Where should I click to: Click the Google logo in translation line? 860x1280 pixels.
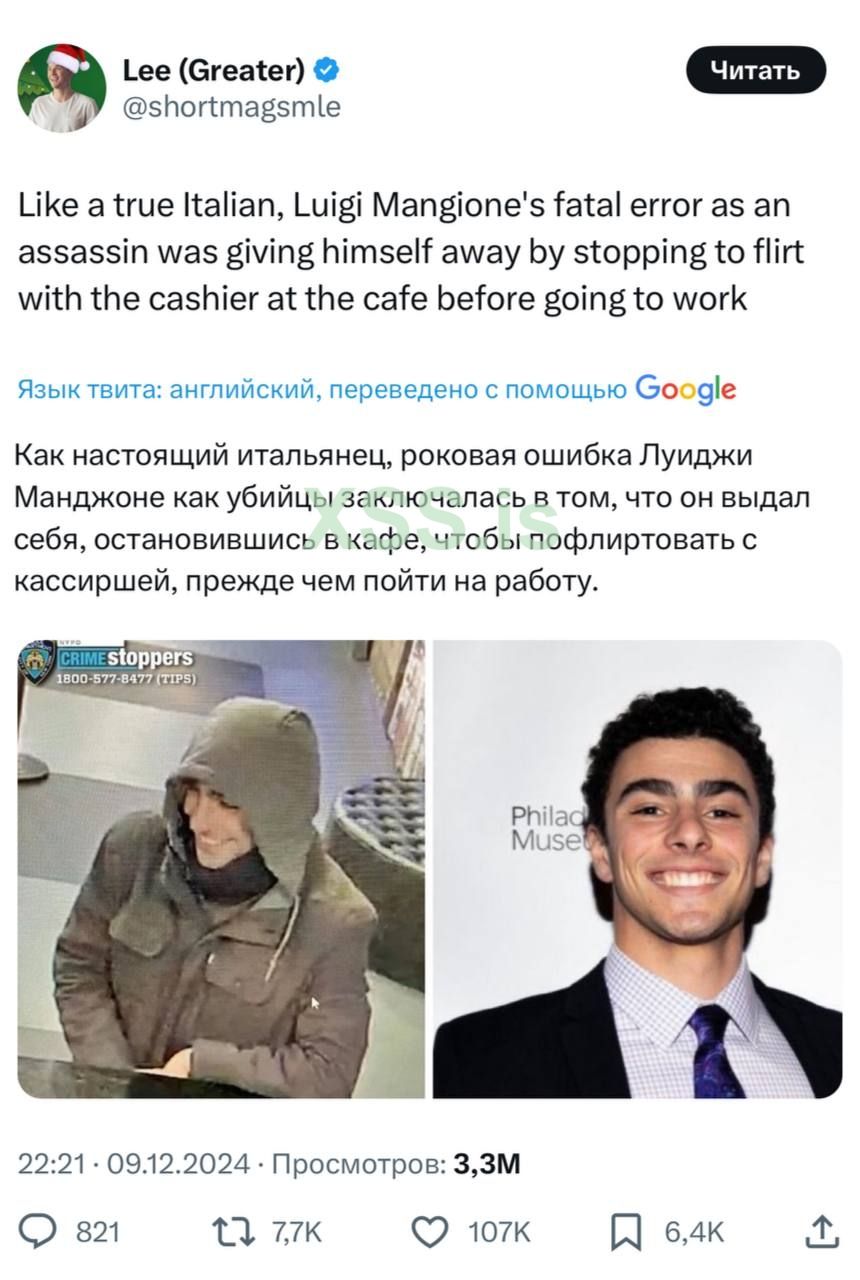click(686, 390)
